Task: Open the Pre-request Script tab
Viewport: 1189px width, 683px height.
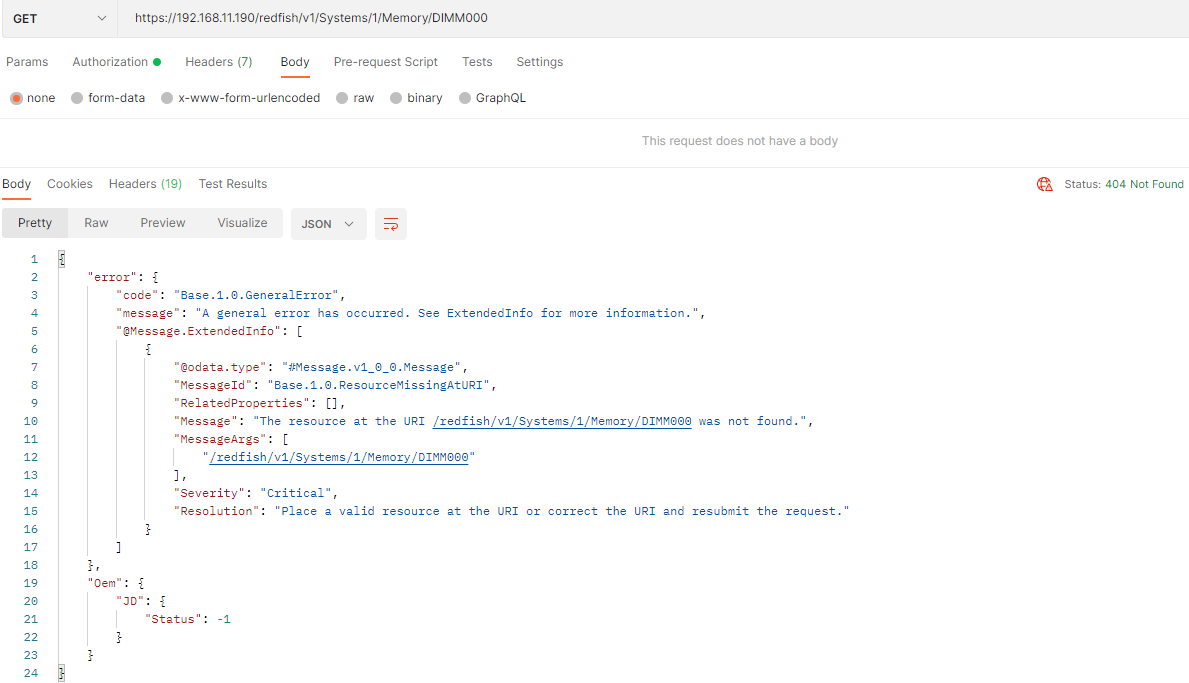Action: [x=385, y=62]
